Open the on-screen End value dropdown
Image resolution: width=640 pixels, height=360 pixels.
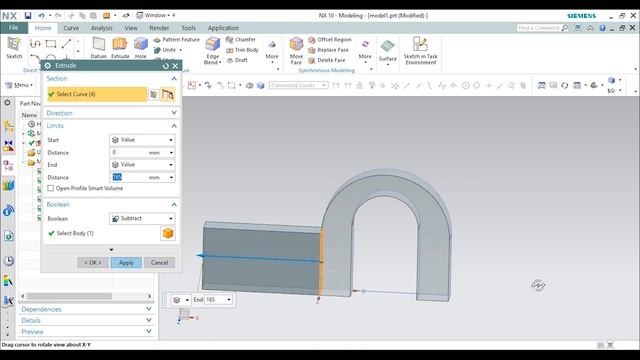229,300
